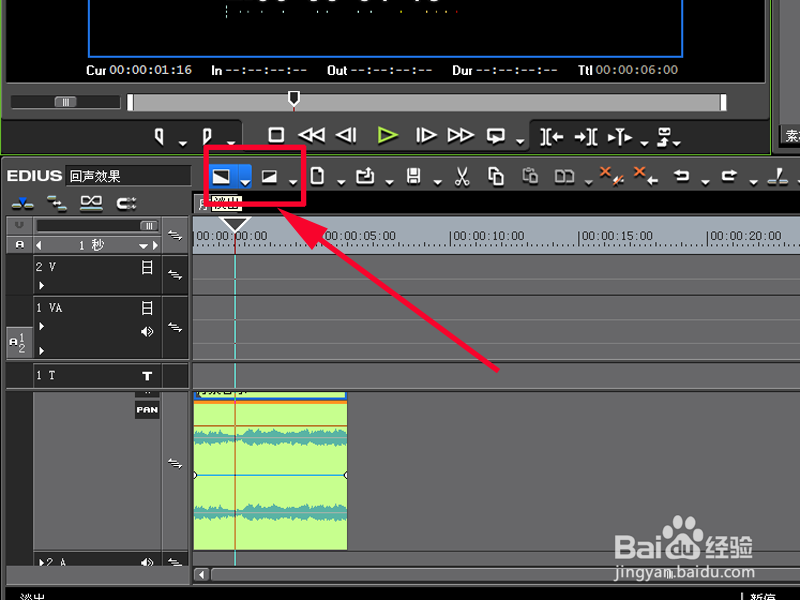The image size is (800, 600).
Task: Click the Cur timecode 00:00:01:16
Action: click(151, 70)
